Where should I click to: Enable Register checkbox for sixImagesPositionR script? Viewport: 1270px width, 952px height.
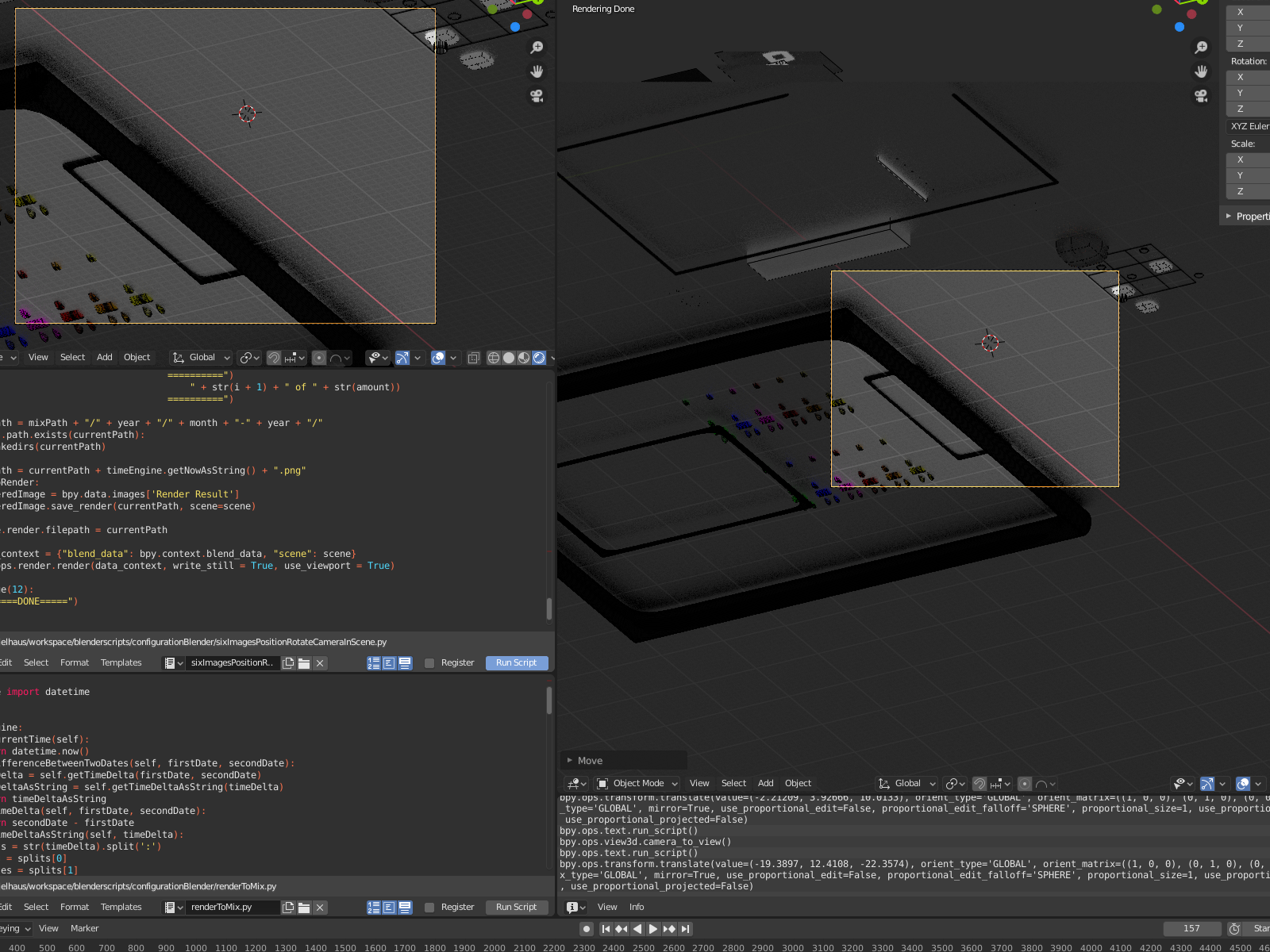[429, 663]
